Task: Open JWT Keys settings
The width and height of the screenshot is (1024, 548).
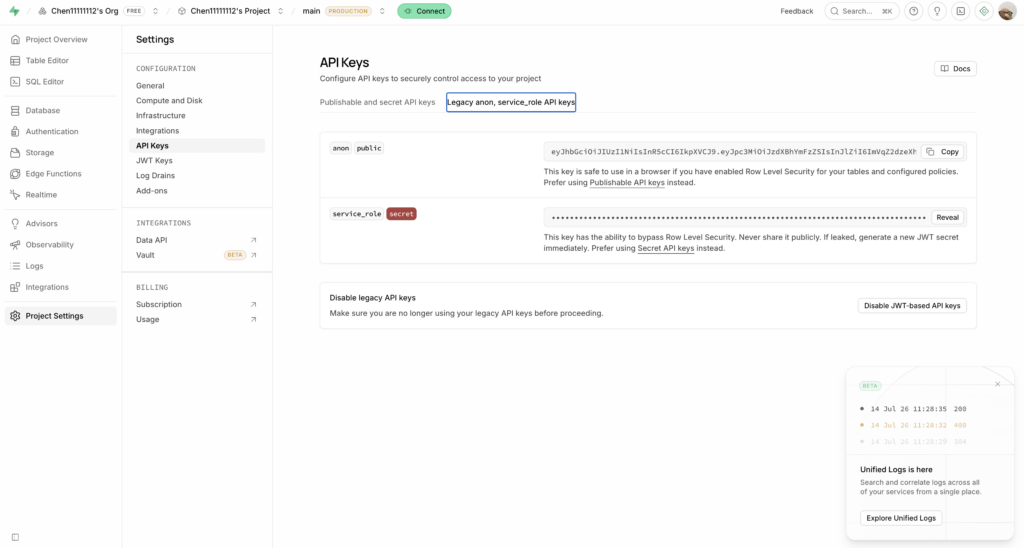Action: tap(154, 161)
